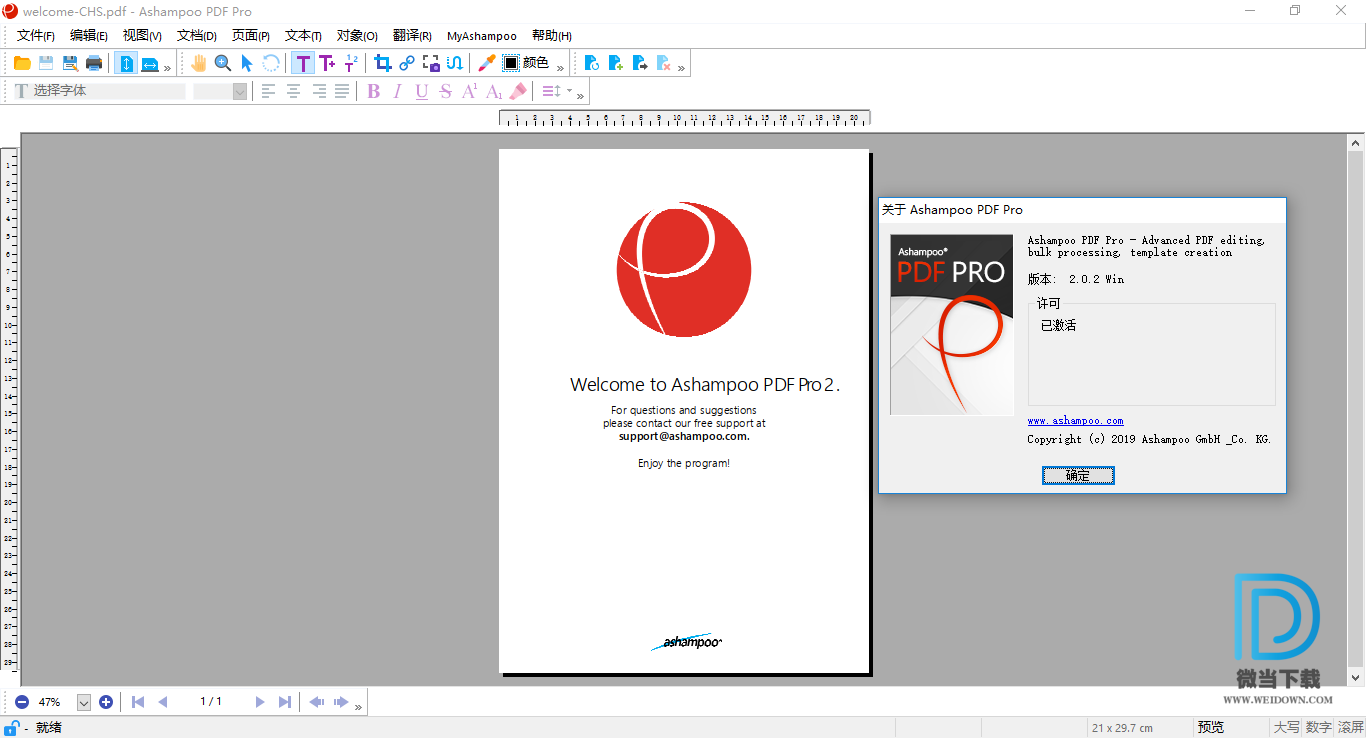Click 确定 in the About dialog

(1078, 476)
